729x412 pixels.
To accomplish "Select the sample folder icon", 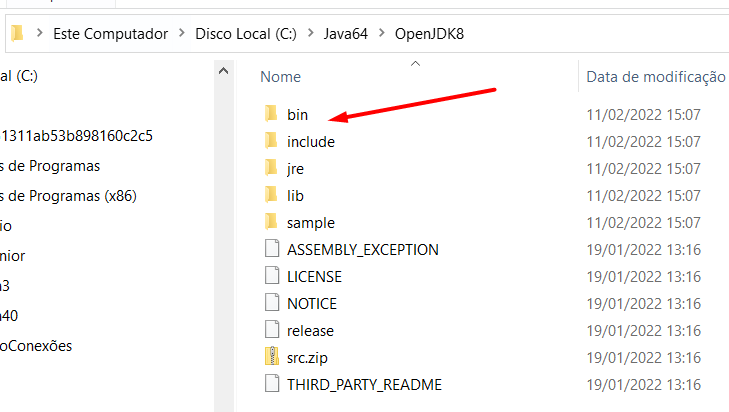I will [272, 221].
